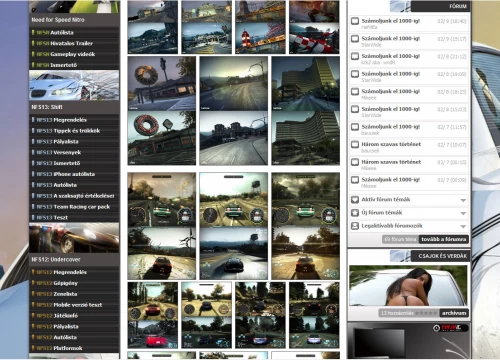The image size is (500, 360).
Task: Click speech bubble icon for 02/8 21:12 post
Action: pyautogui.click(x=355, y=56)
